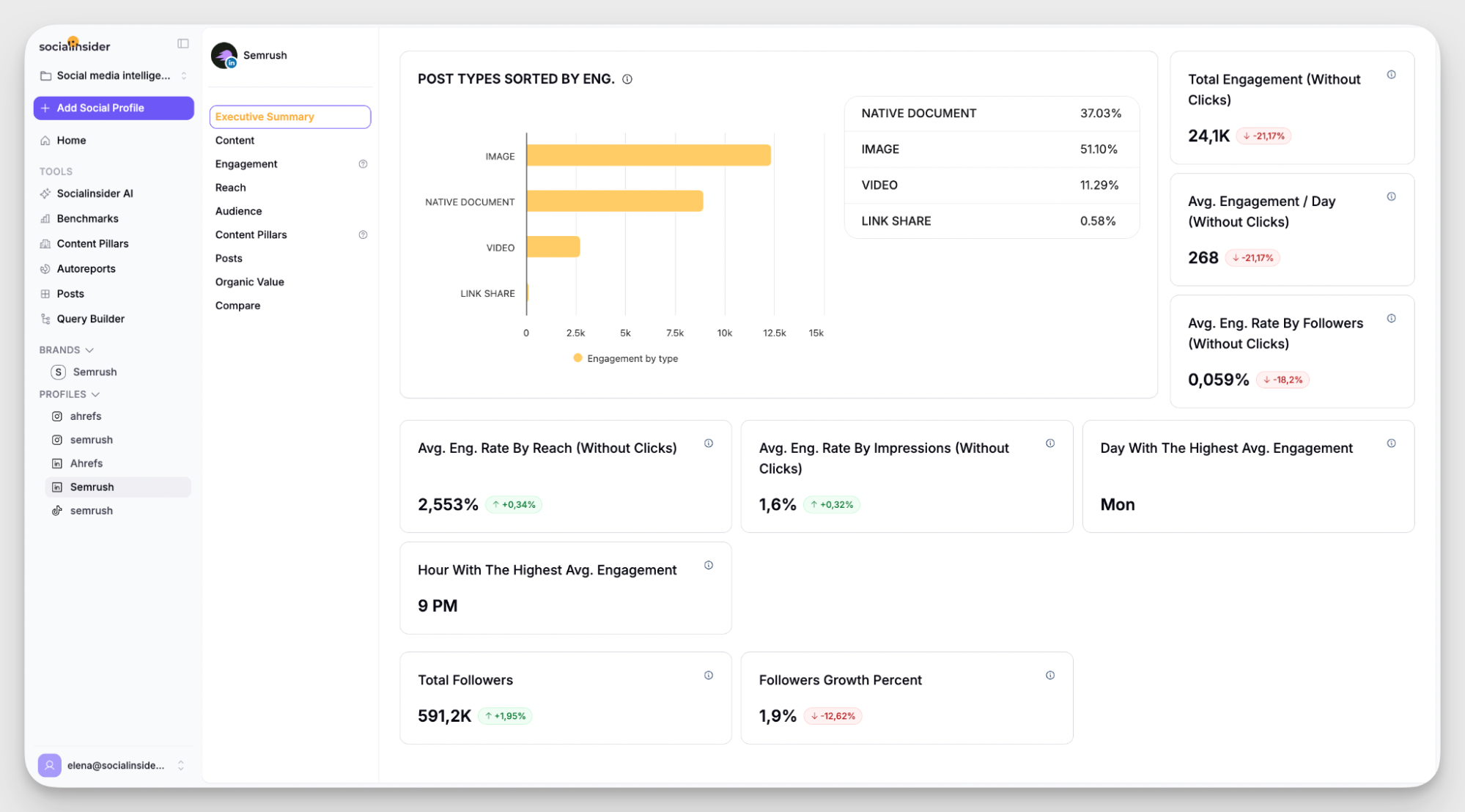
Task: Click the Query Builder icon
Action: click(45, 319)
